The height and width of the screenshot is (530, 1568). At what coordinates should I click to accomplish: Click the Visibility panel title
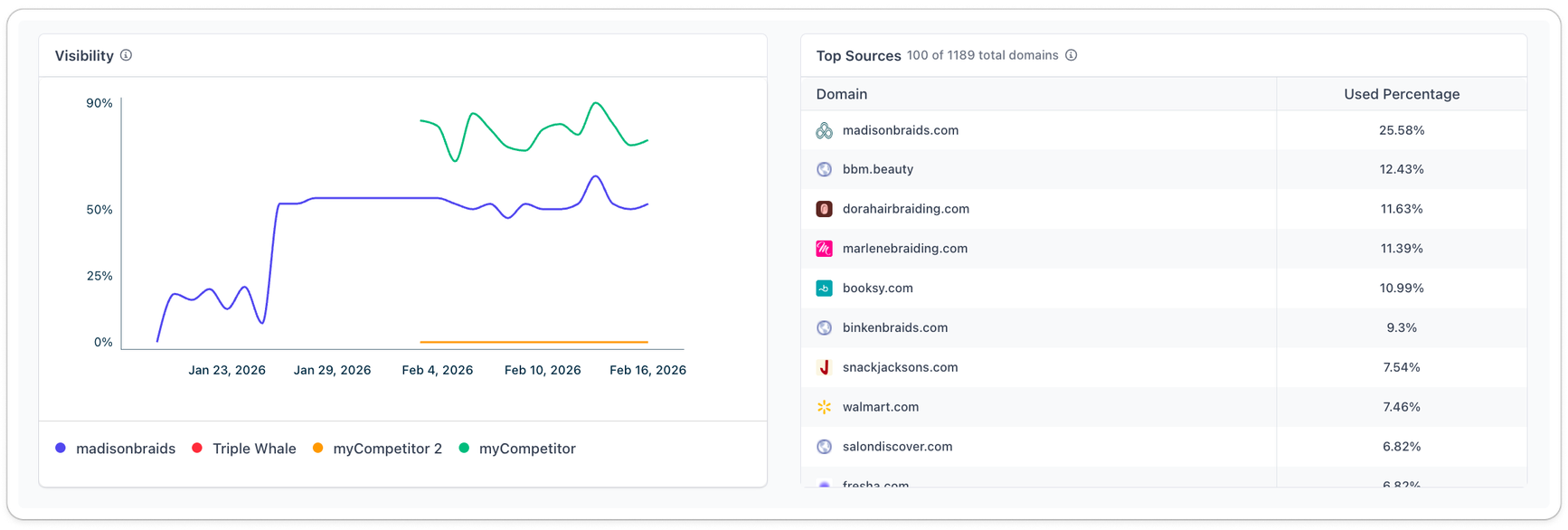84,56
